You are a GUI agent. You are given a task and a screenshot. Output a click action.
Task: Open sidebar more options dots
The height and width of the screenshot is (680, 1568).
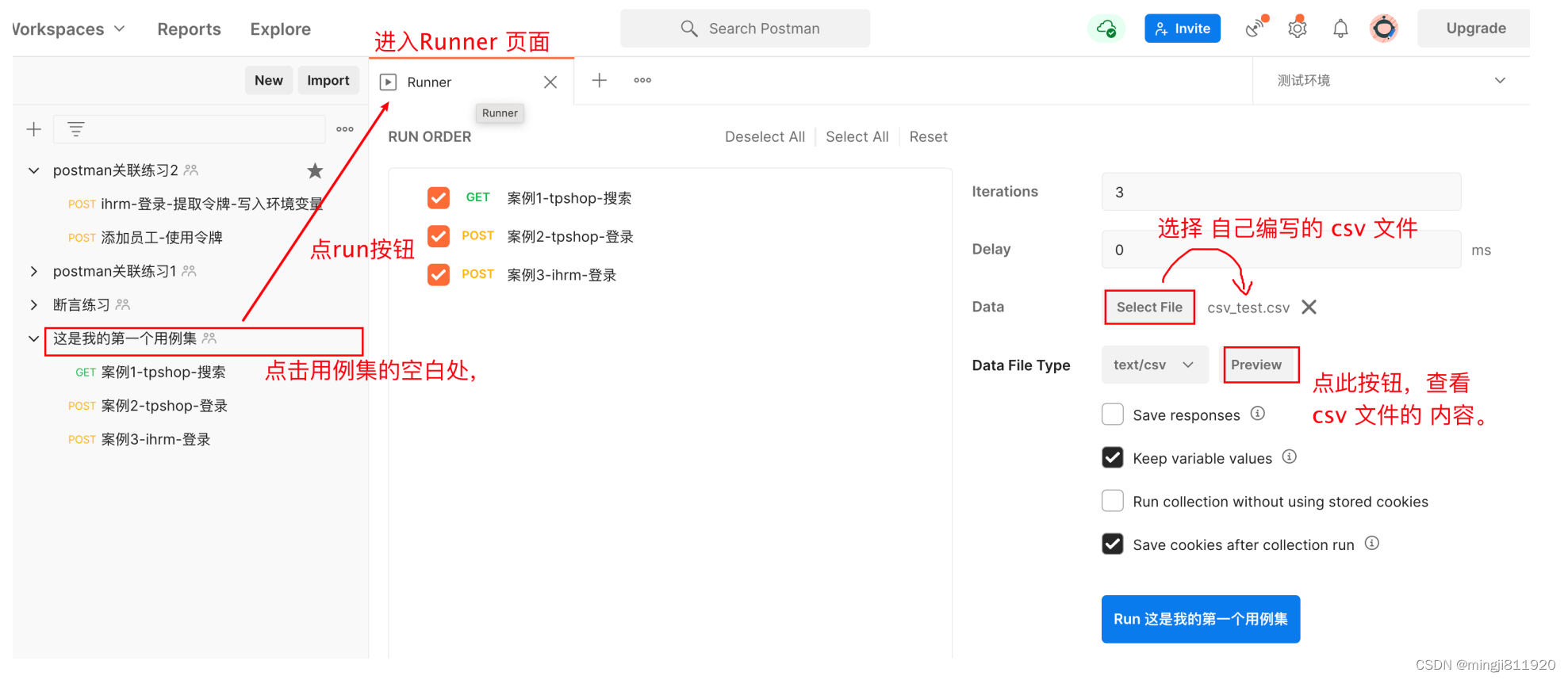point(345,129)
